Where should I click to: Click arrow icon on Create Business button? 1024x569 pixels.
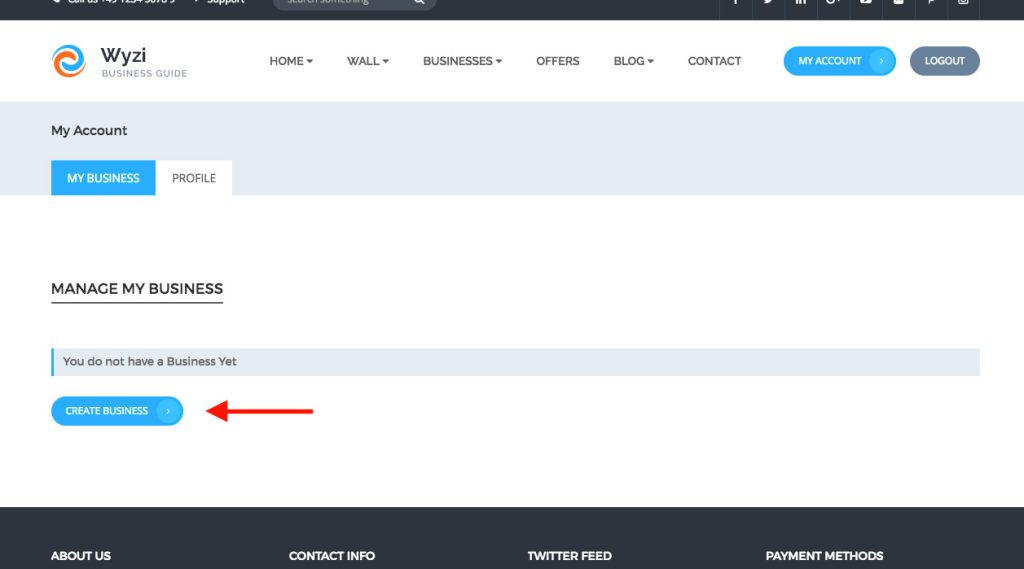click(x=168, y=411)
